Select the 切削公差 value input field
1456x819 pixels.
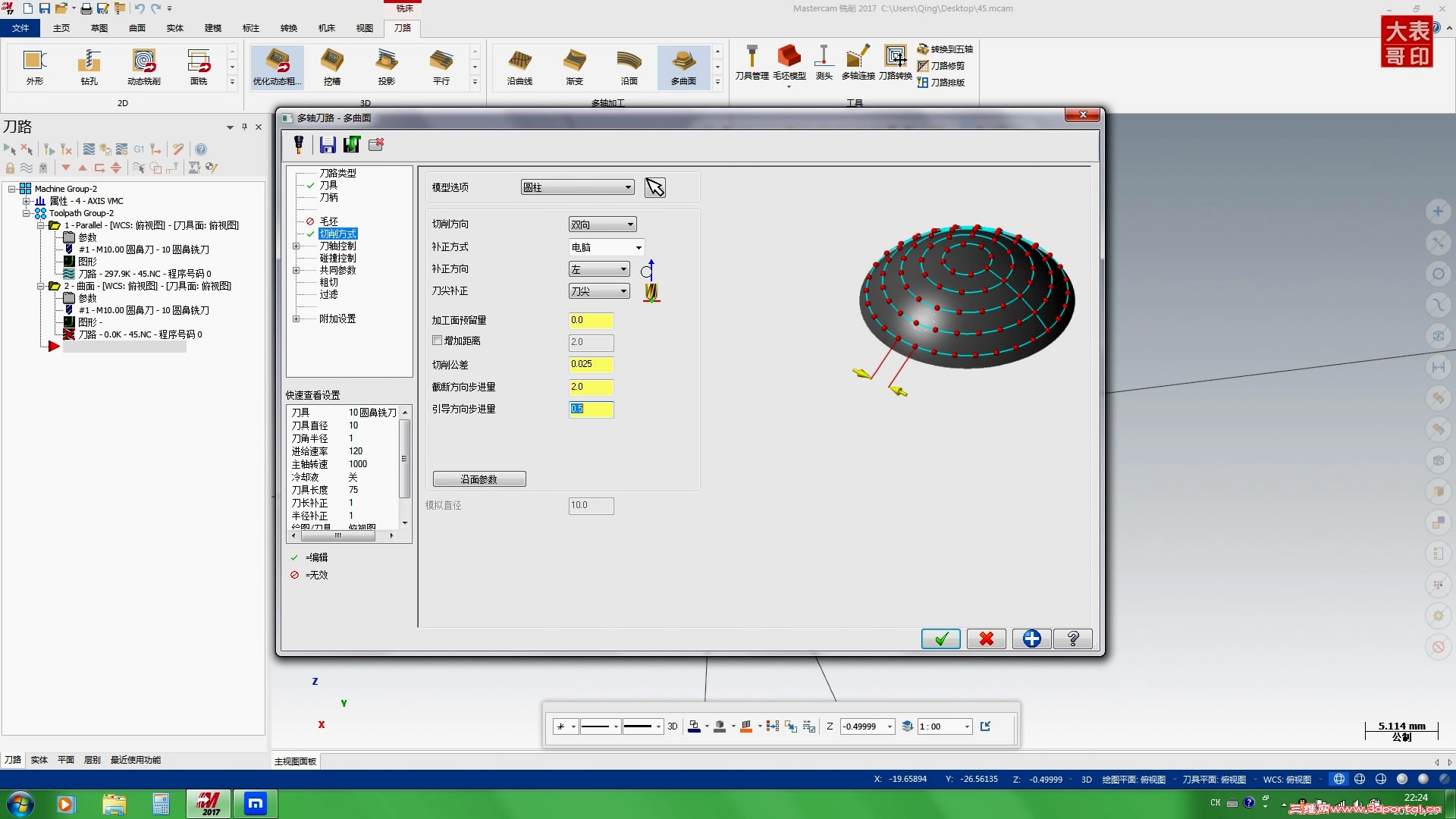[x=589, y=363]
